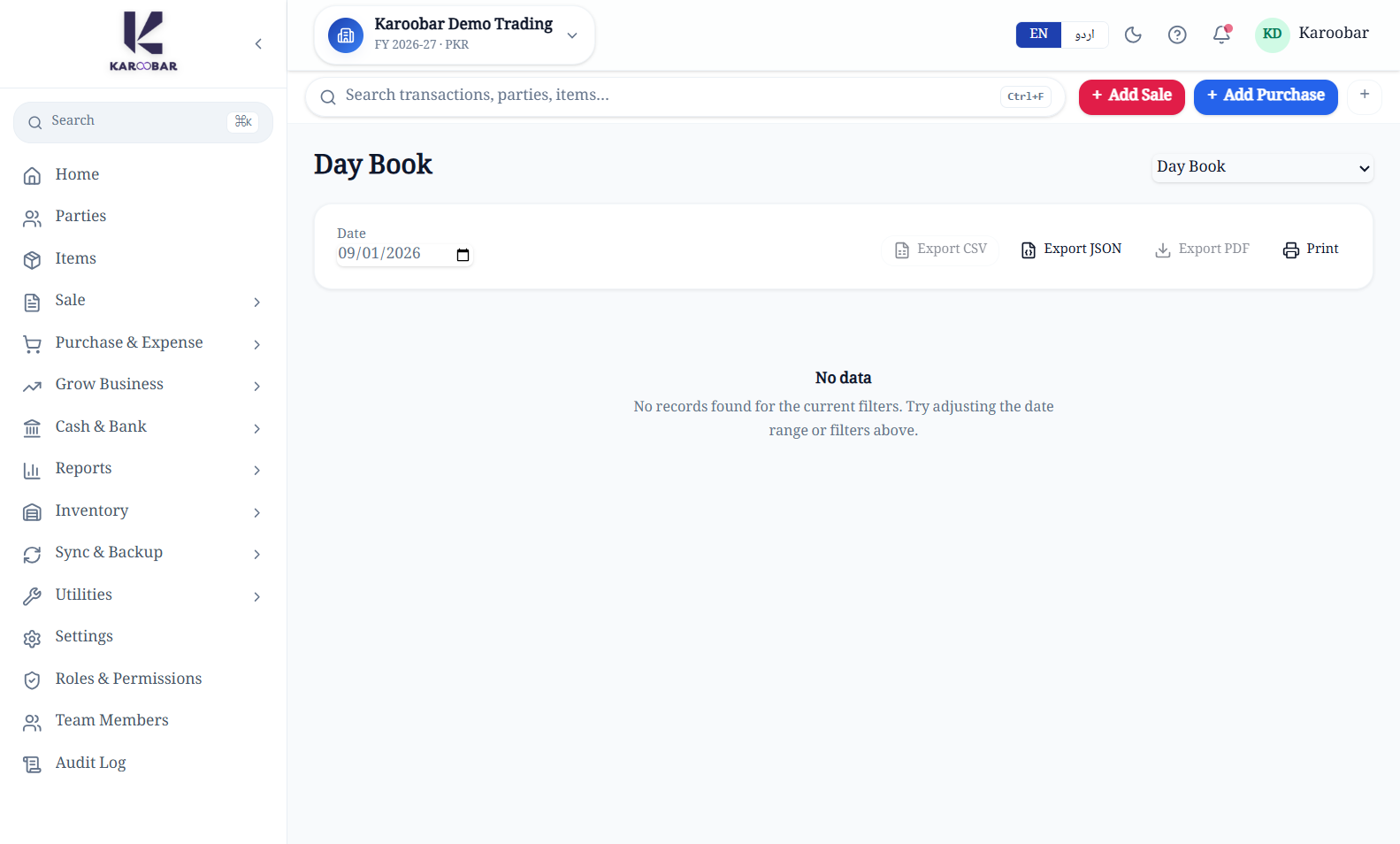
Task: Click Add Purchase button
Action: point(1266,96)
